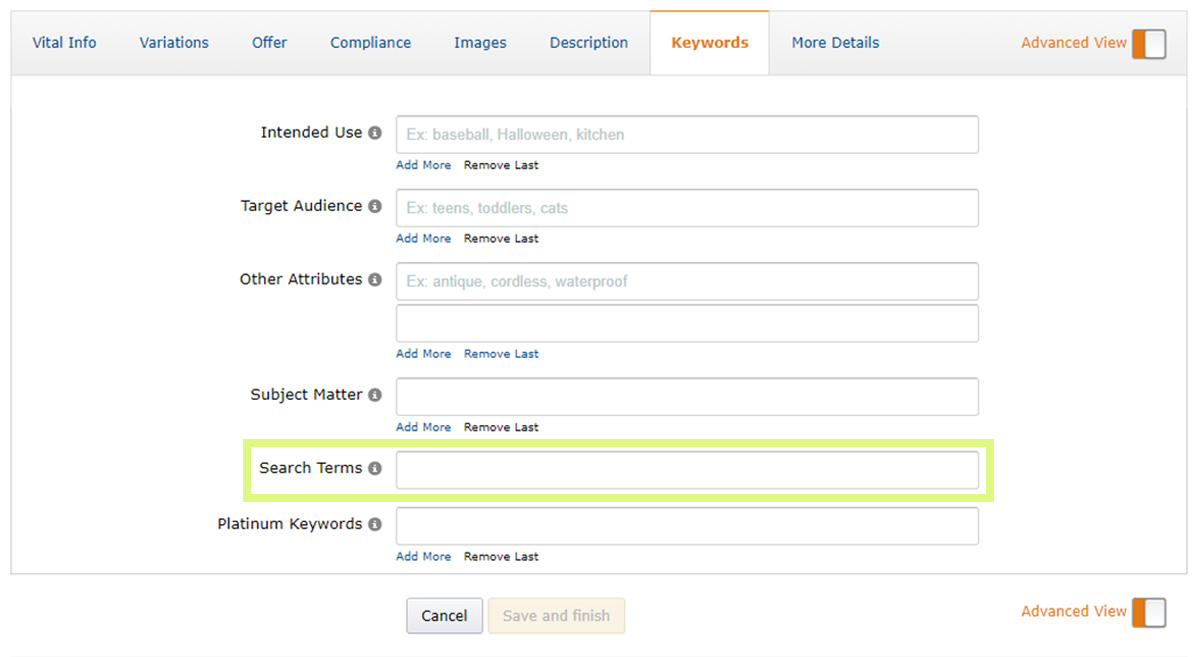Open the Intended Use info tooltip icon

(x=374, y=132)
